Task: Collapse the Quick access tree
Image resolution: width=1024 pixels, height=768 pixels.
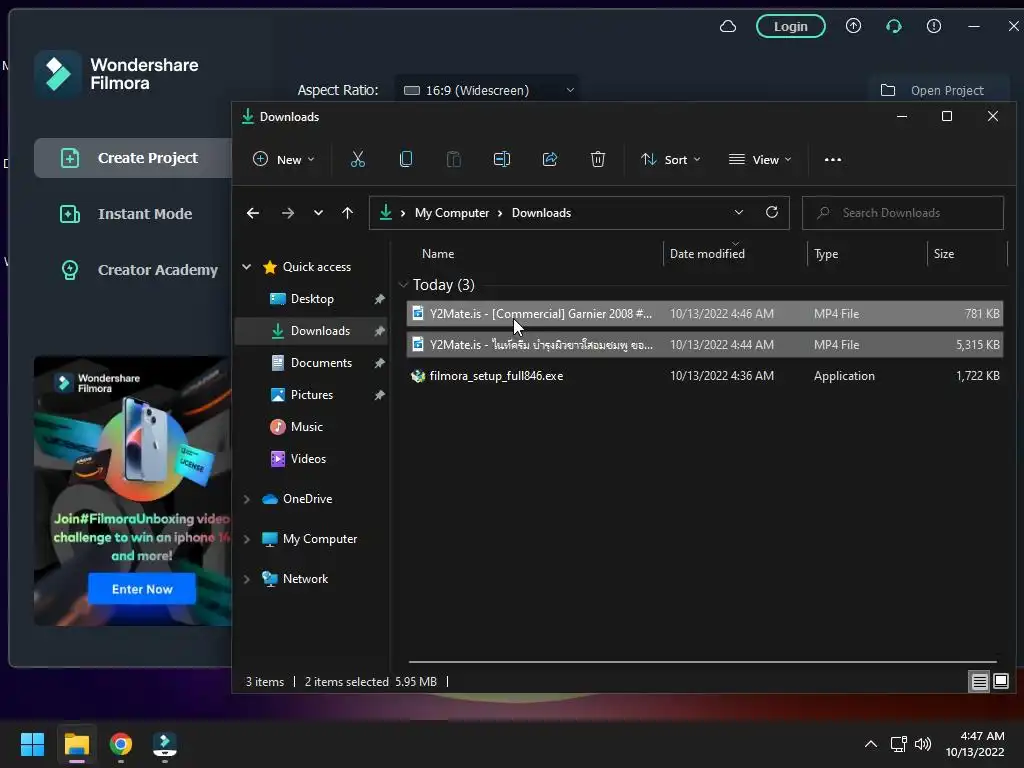Action: pos(247,266)
